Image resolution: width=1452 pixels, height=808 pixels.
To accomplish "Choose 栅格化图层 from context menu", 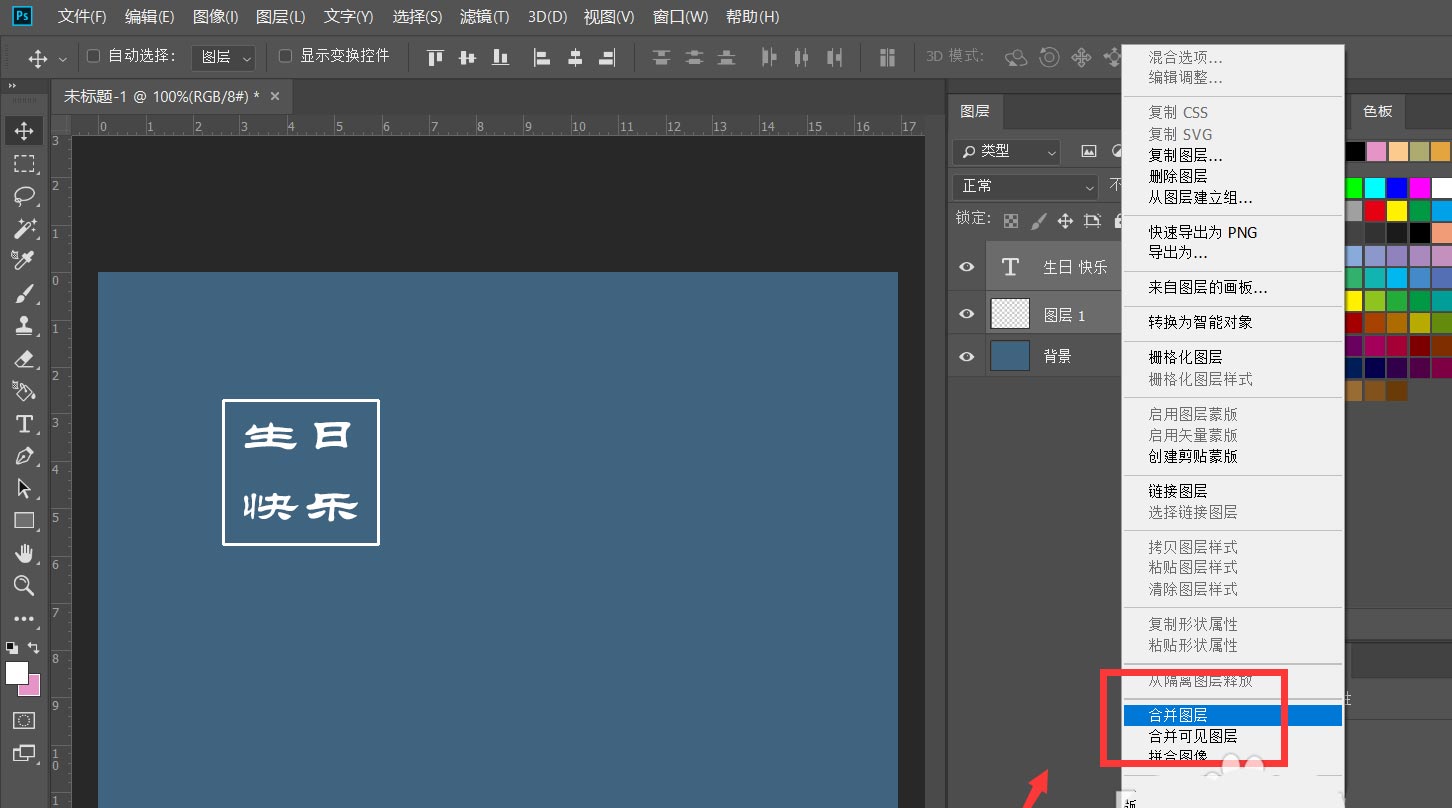I will click(x=1232, y=357).
